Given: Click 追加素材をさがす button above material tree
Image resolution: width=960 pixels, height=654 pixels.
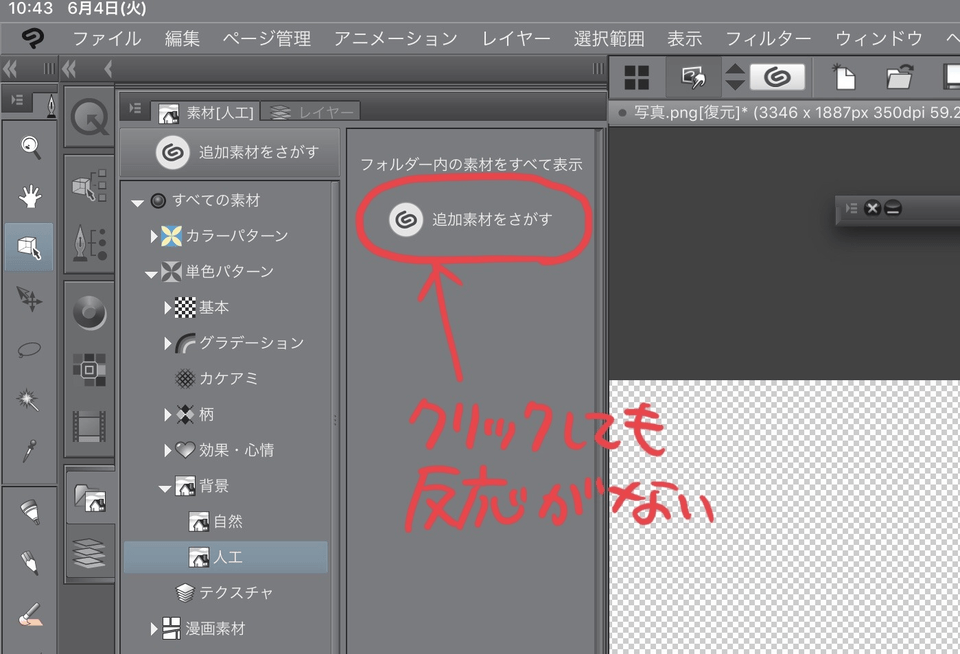Looking at the screenshot, I should click(x=238, y=152).
